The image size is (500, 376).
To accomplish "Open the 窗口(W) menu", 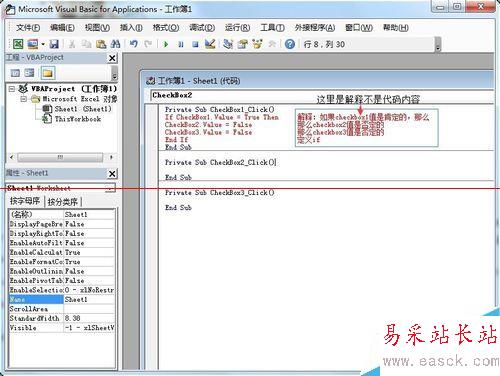I will [x=359, y=27].
